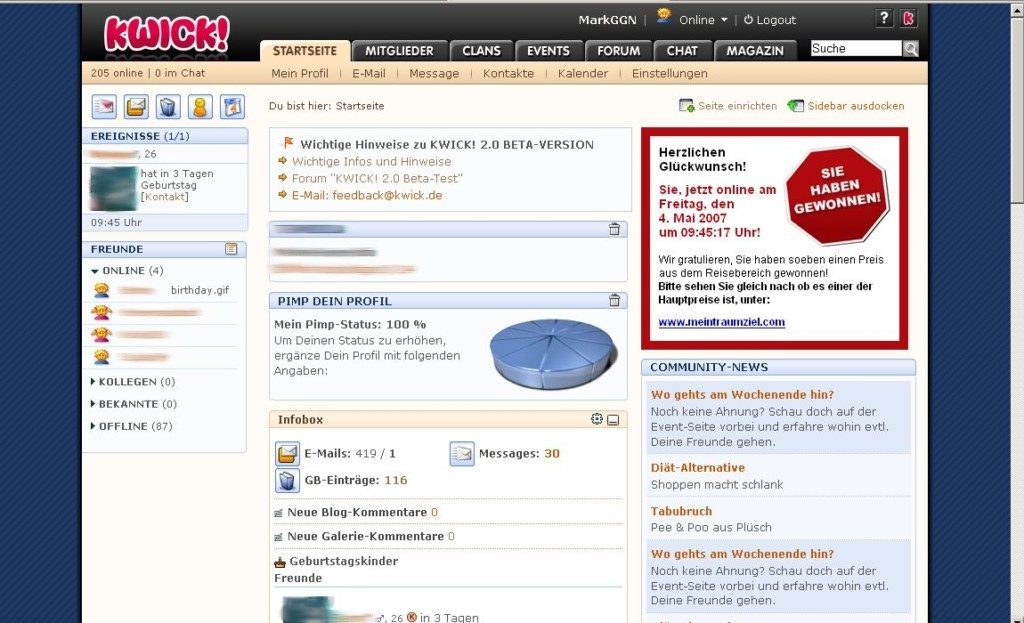Open Forum KWICK! 2.0 Beta-Test link
The width and height of the screenshot is (1024, 623).
[377, 178]
